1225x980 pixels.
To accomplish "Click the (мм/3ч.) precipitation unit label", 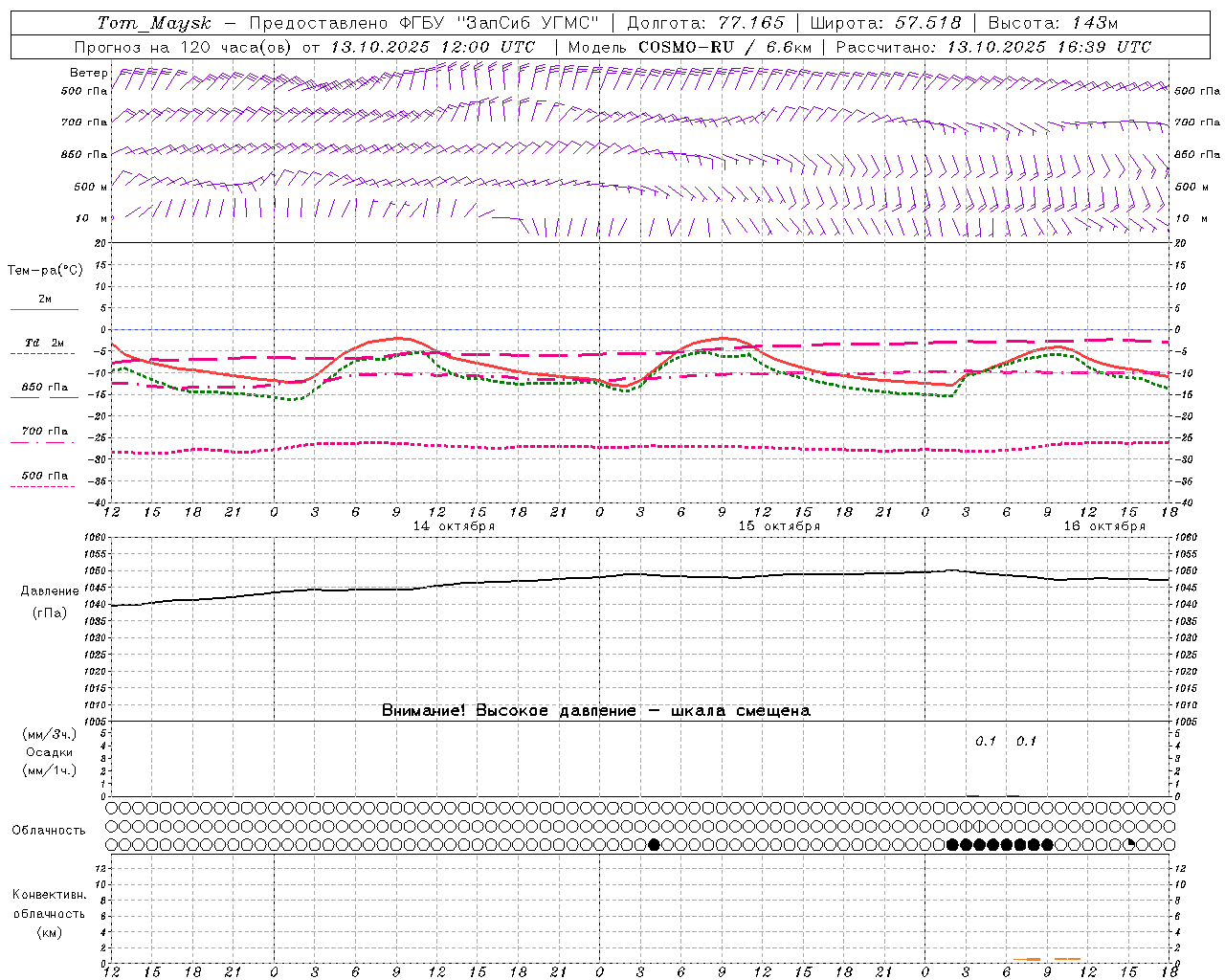I will [x=50, y=734].
